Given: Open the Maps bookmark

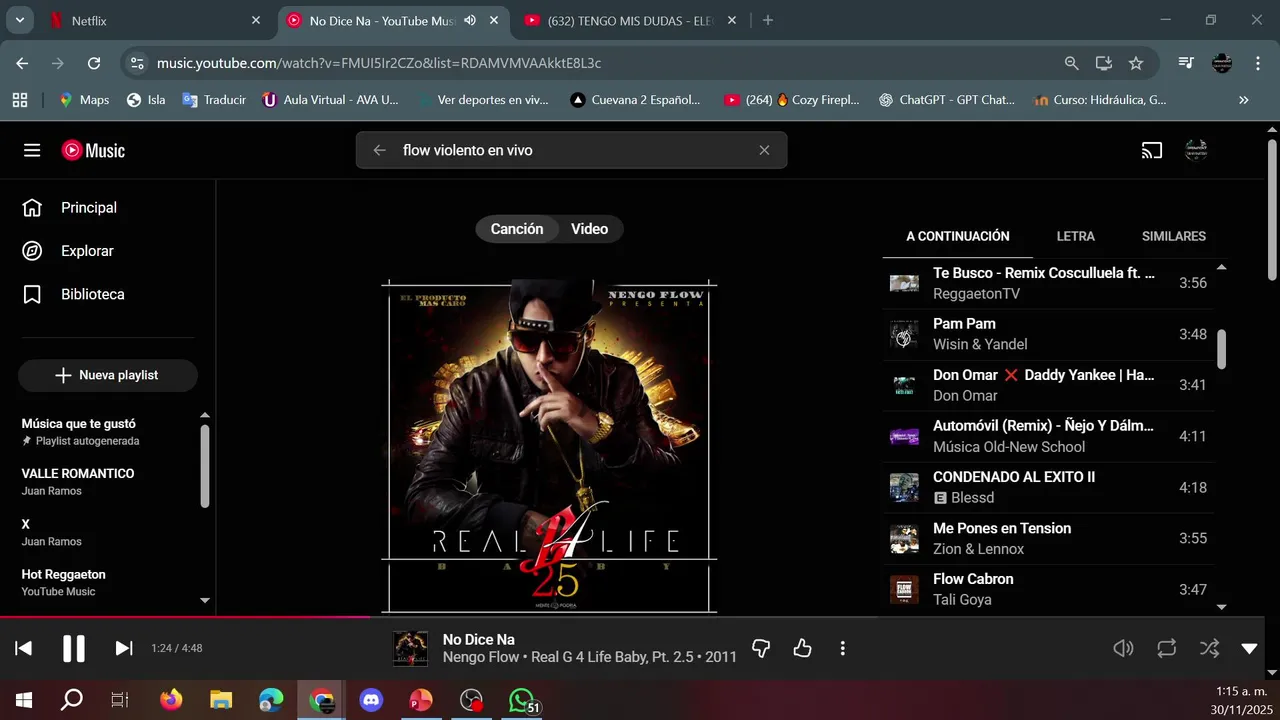Looking at the screenshot, I should tap(84, 100).
